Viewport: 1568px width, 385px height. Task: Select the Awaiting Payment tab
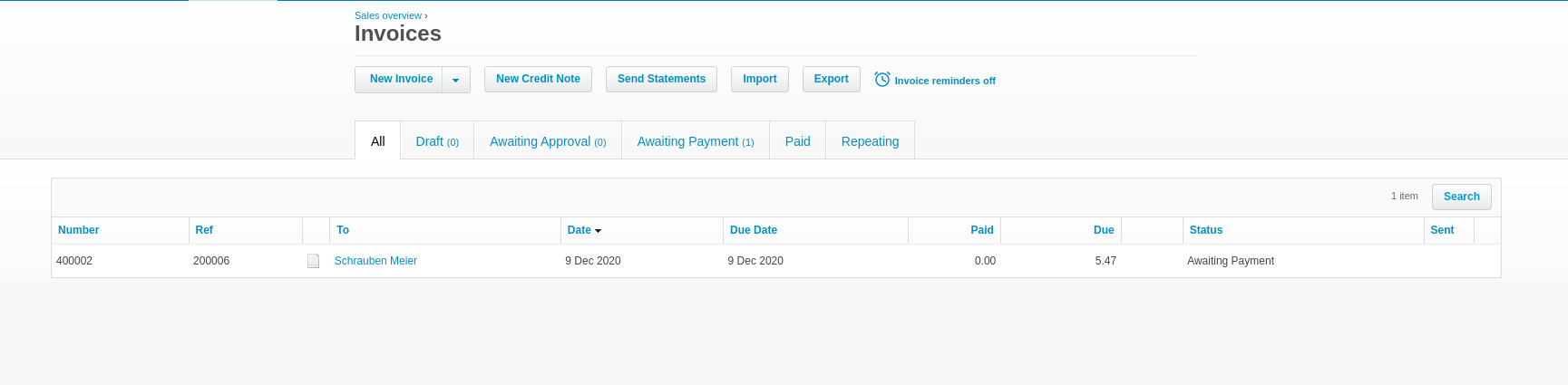695,141
